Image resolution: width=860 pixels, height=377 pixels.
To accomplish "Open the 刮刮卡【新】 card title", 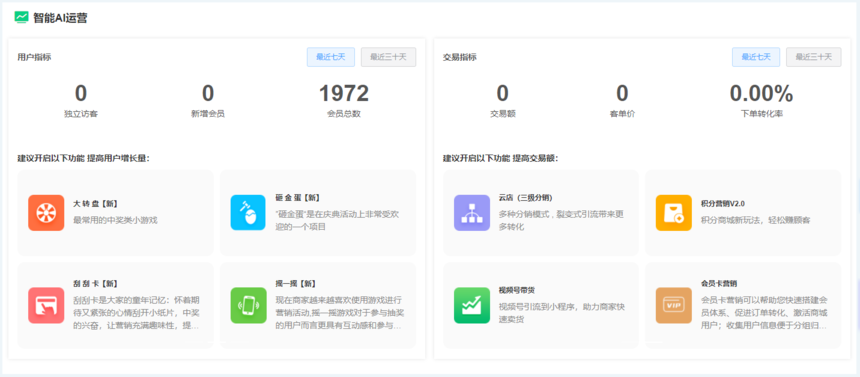I will coord(95,284).
